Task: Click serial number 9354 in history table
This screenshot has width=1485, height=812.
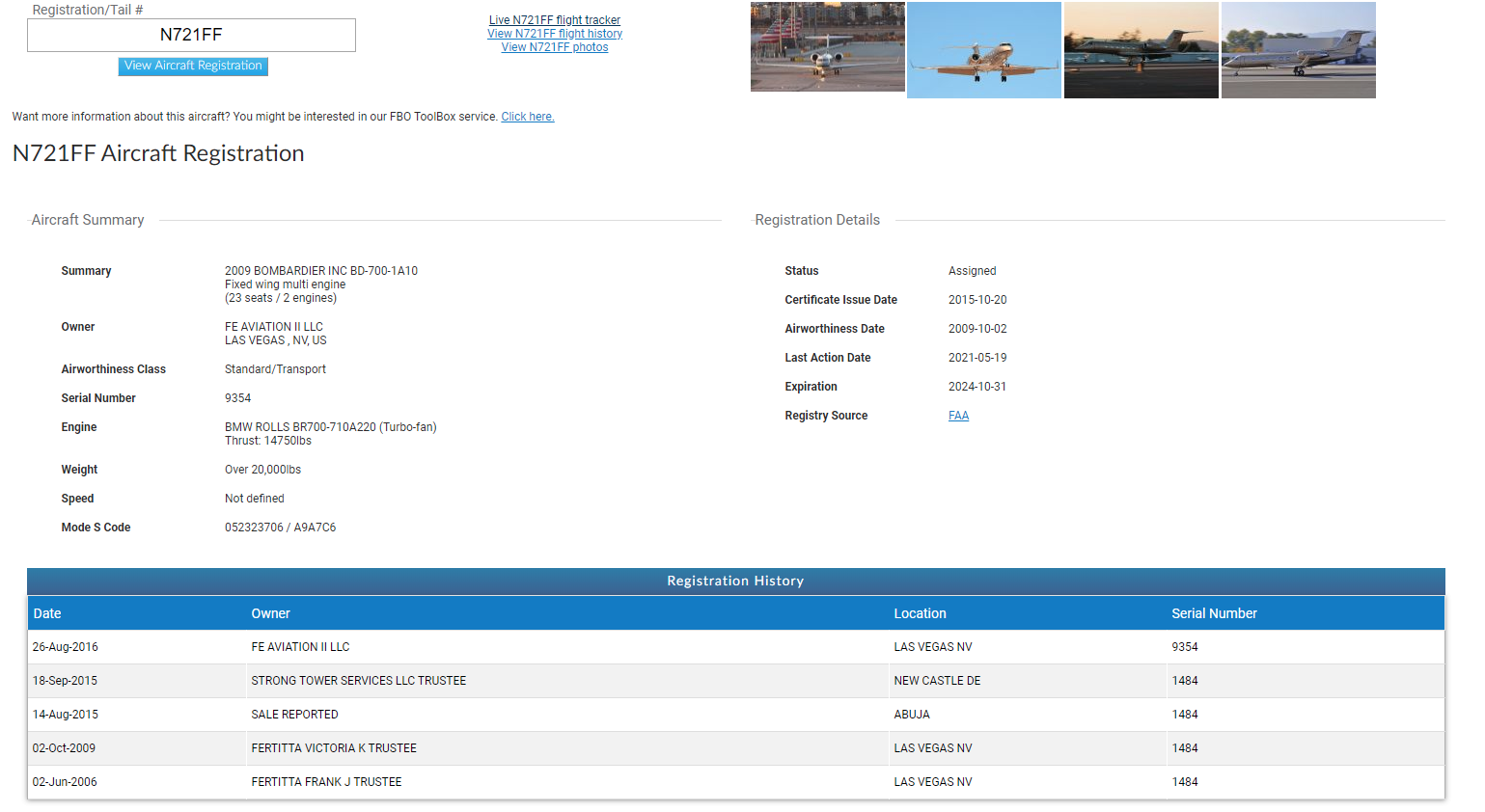Action: point(1185,647)
